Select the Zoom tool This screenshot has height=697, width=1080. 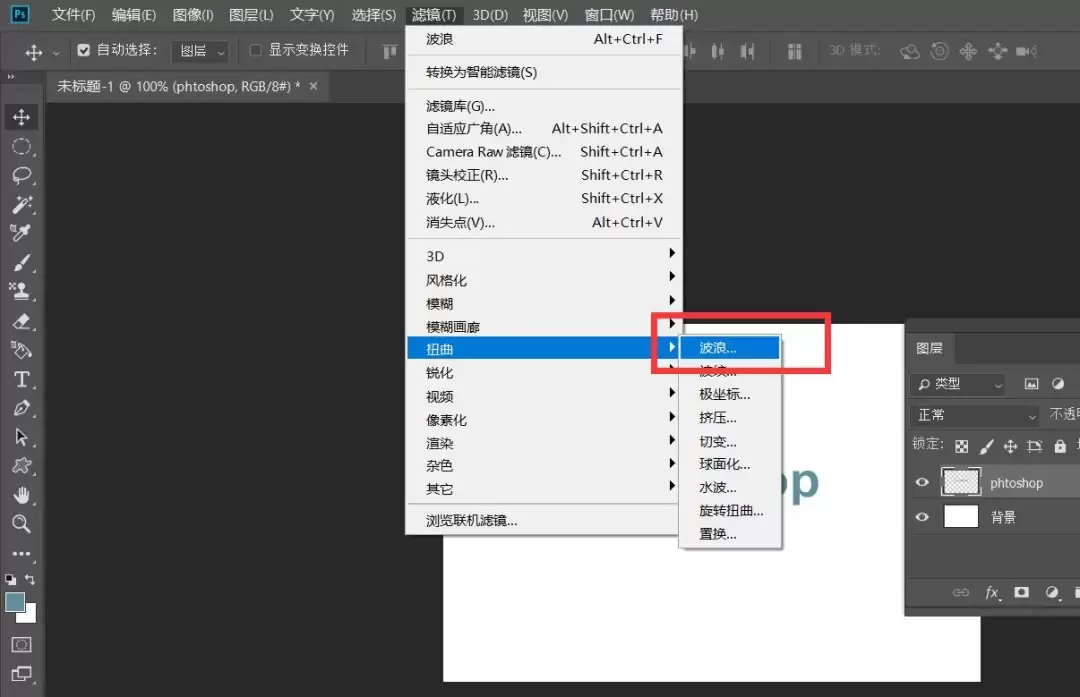tap(21, 524)
